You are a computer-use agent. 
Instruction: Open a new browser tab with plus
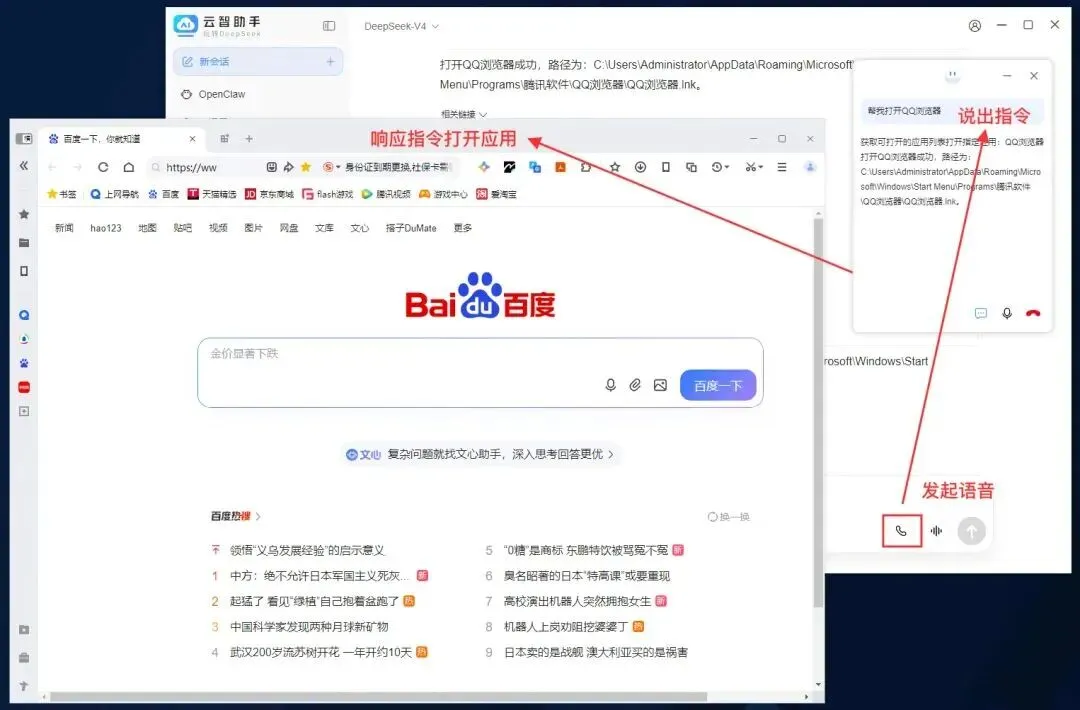[249, 138]
